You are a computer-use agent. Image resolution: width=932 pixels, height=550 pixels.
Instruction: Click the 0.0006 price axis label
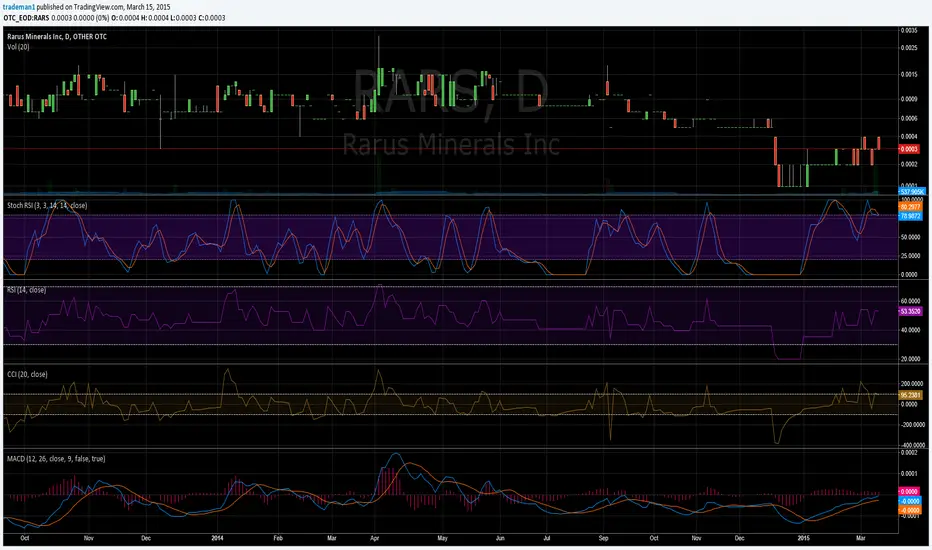909,118
